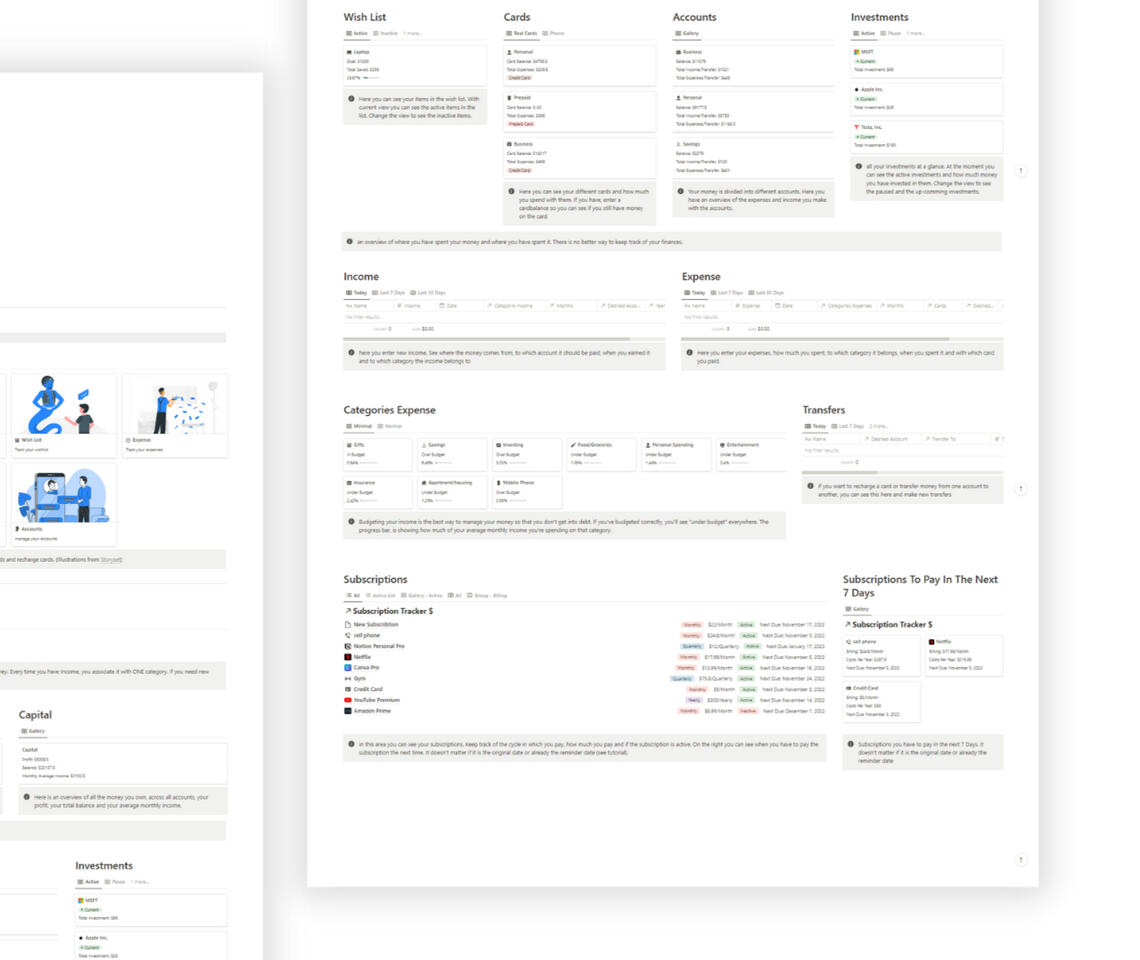The image size is (1140, 960).
Task: Open the Subscription Tracker $ link above the list
Action: point(392,611)
